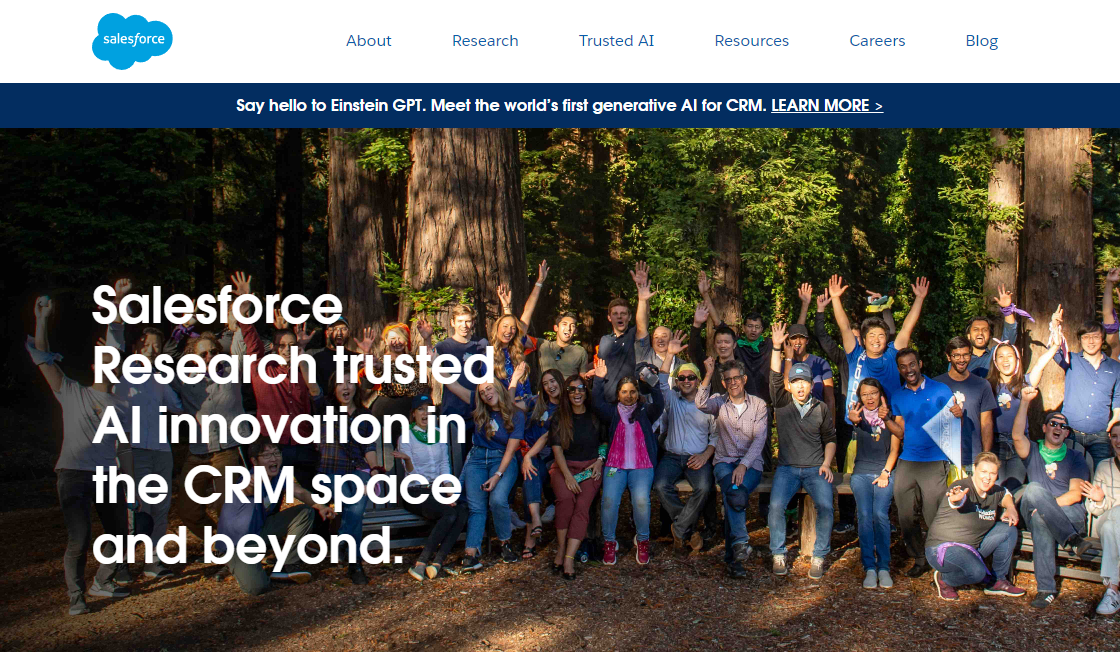The image size is (1120, 652).
Task: Click 'the CRM space' headline line
Action: pyautogui.click(x=277, y=487)
